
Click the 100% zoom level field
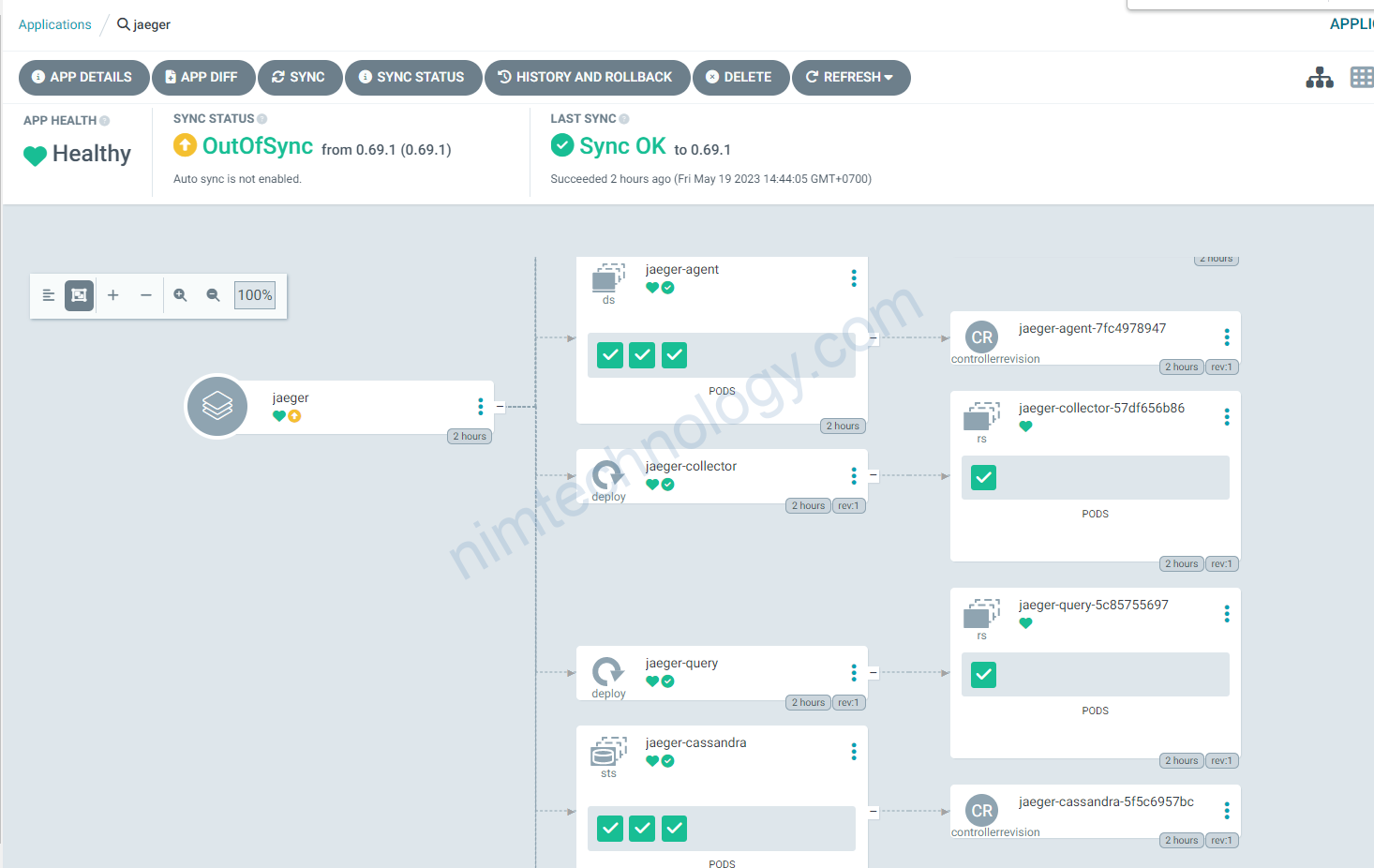coord(255,295)
